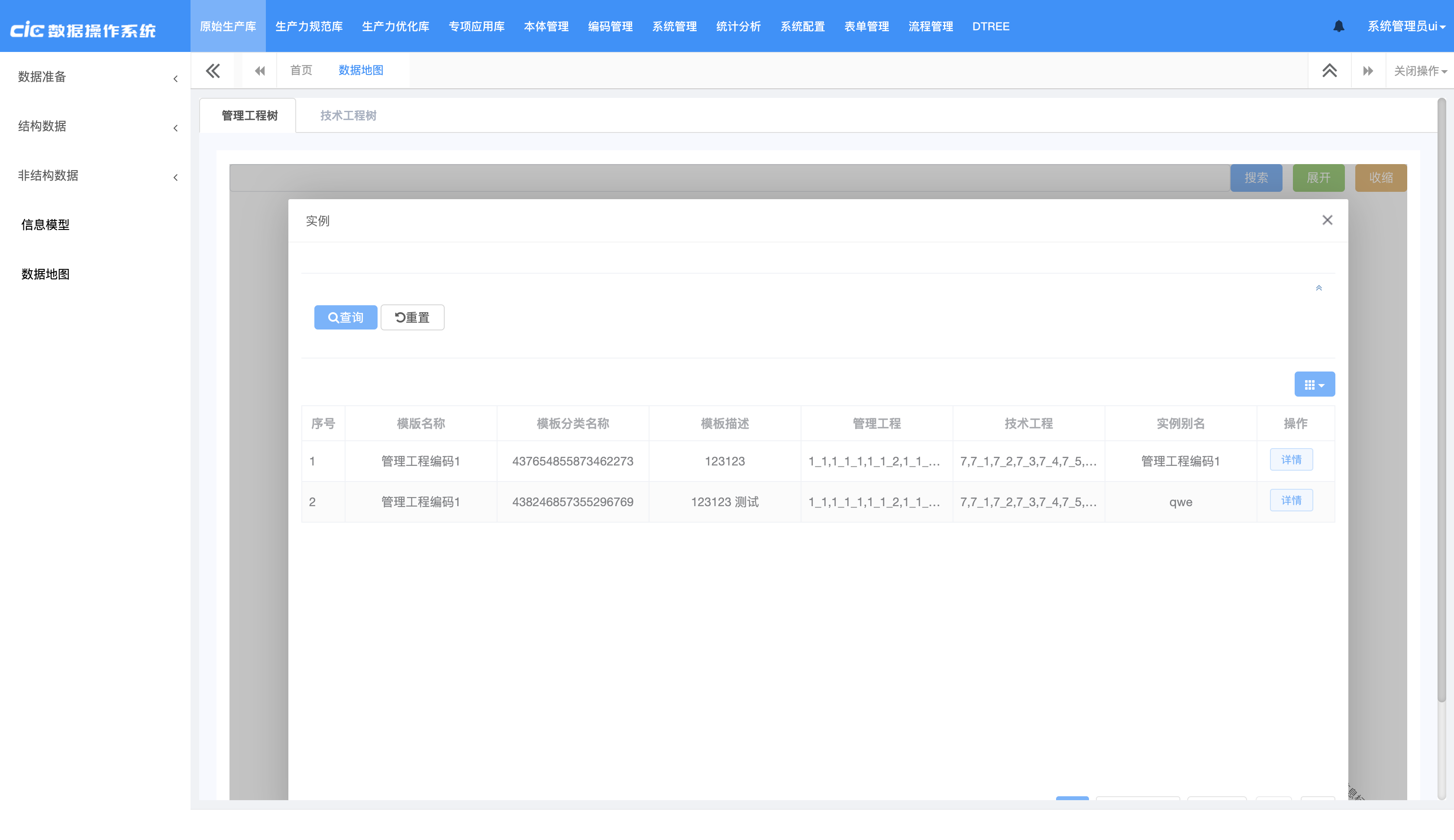Image resolution: width=1454 pixels, height=840 pixels.
Task: Open the 编码管理 top menu
Action: (610, 26)
